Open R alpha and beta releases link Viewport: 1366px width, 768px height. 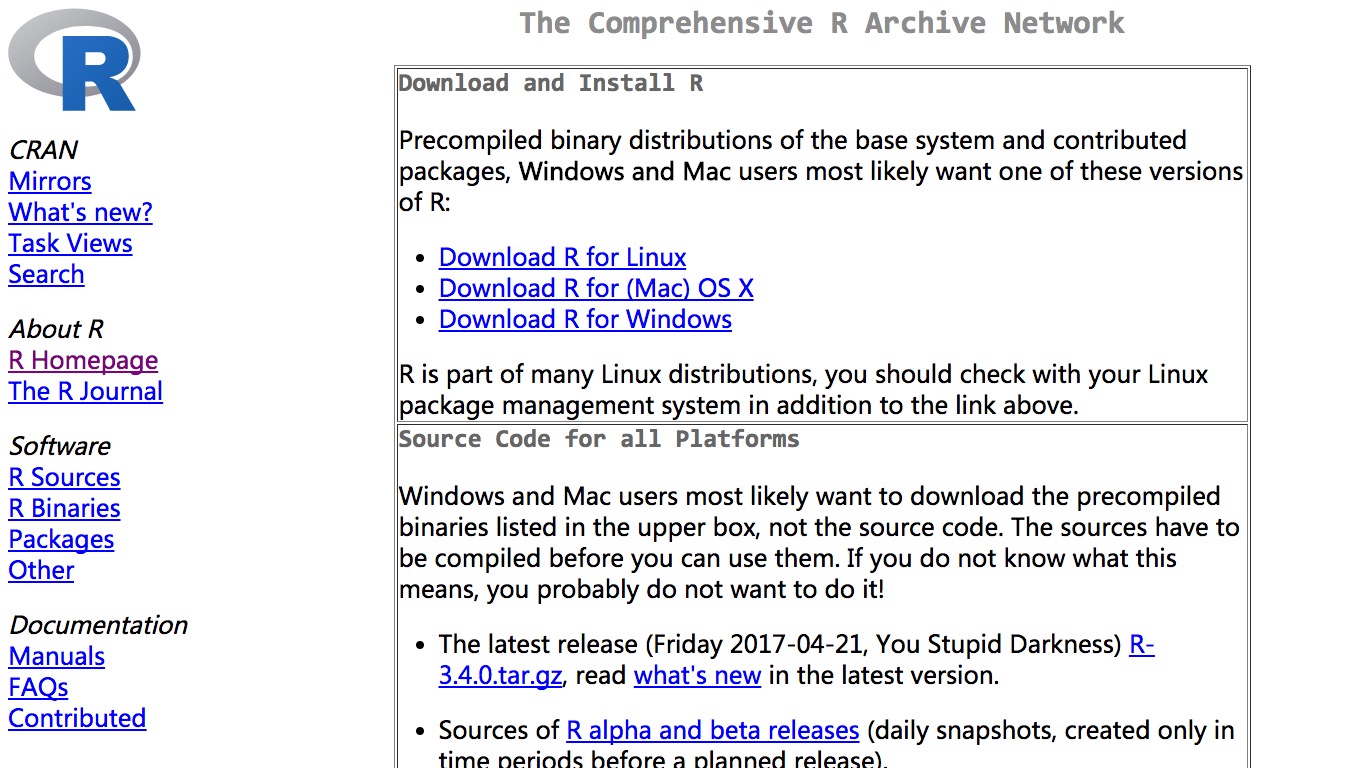[x=713, y=730]
